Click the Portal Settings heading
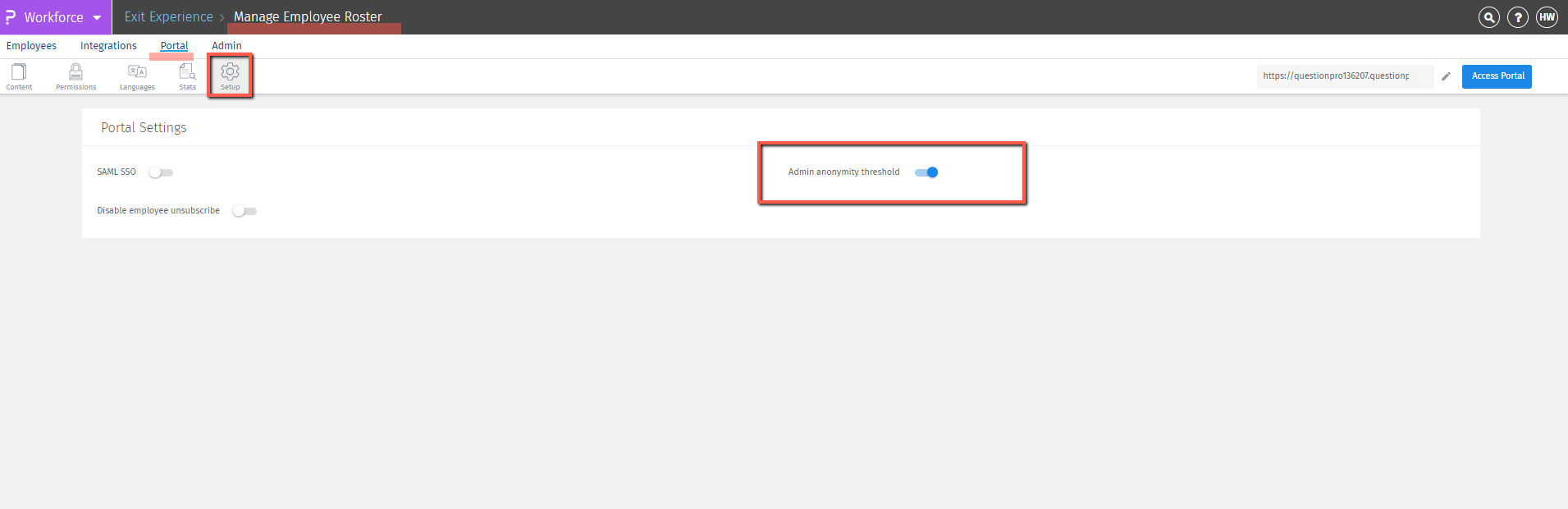The height and width of the screenshot is (509, 1568). pyautogui.click(x=144, y=128)
